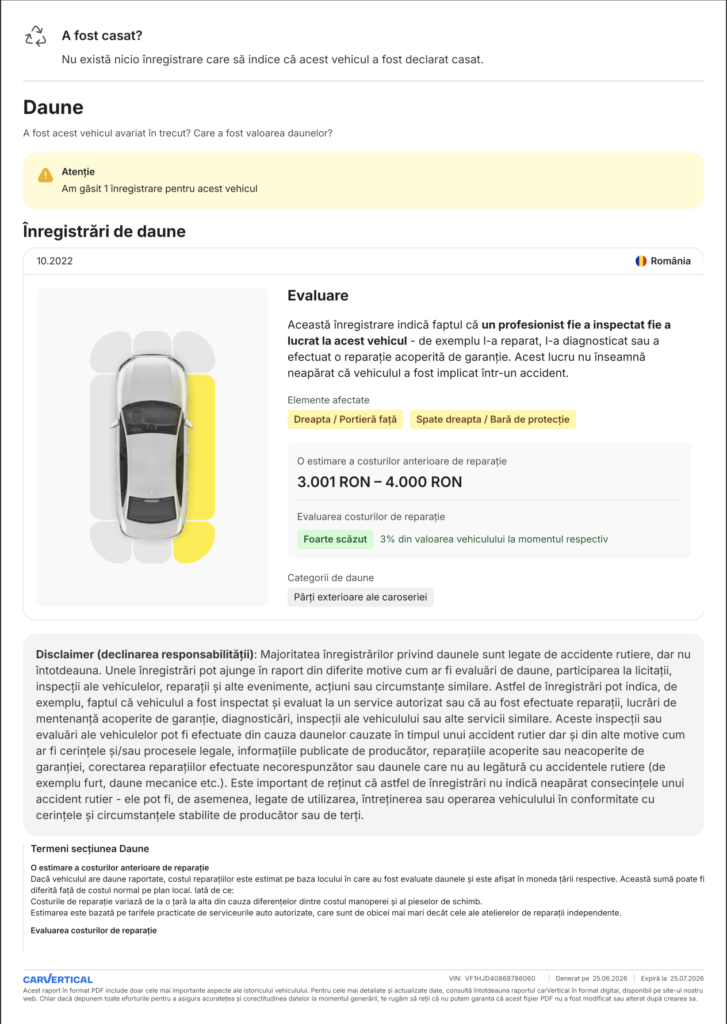Click the 'România' country label
The height and width of the screenshot is (1024, 727).
pyautogui.click(x=670, y=261)
